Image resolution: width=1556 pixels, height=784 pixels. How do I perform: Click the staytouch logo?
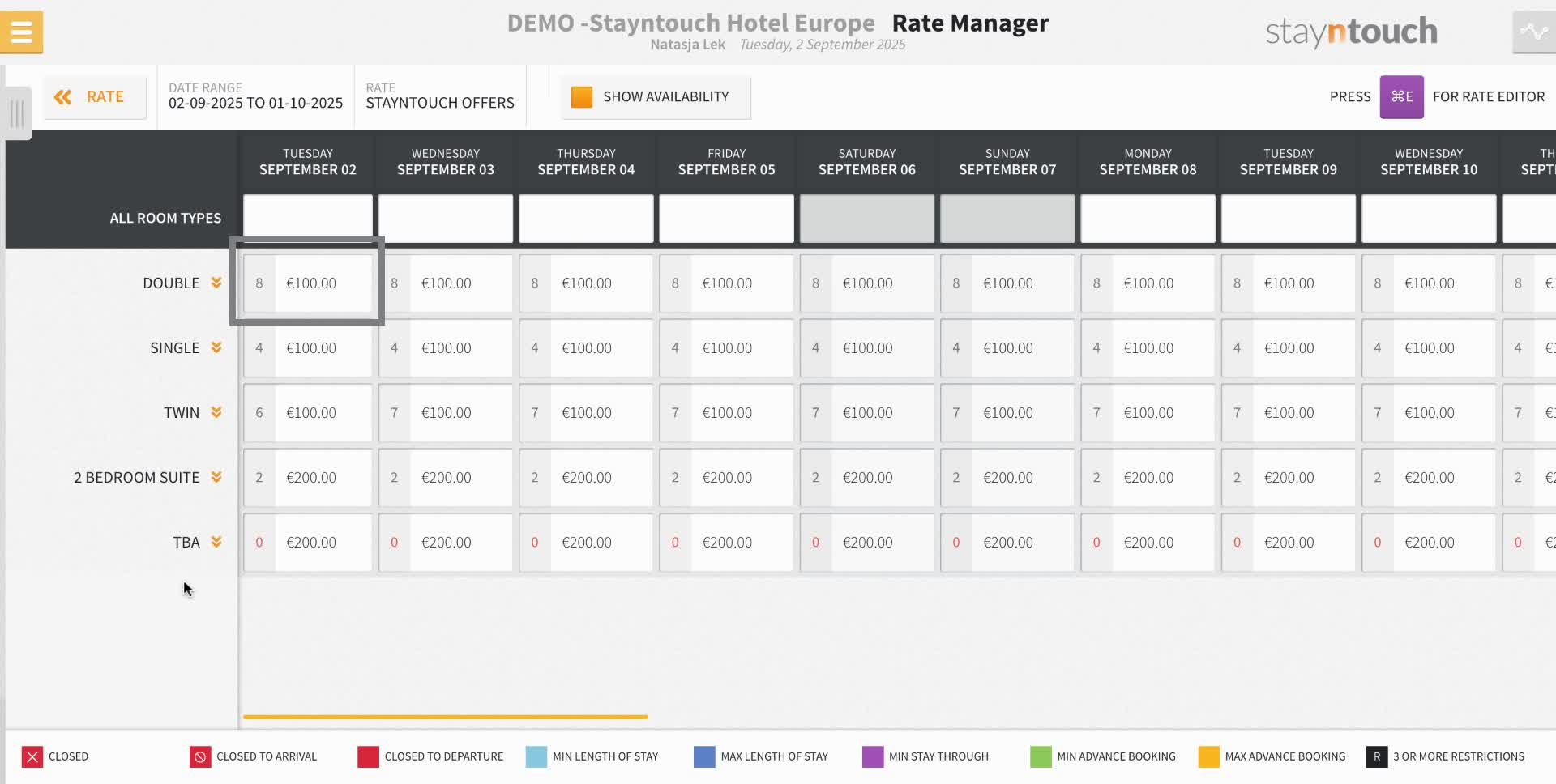(1351, 32)
